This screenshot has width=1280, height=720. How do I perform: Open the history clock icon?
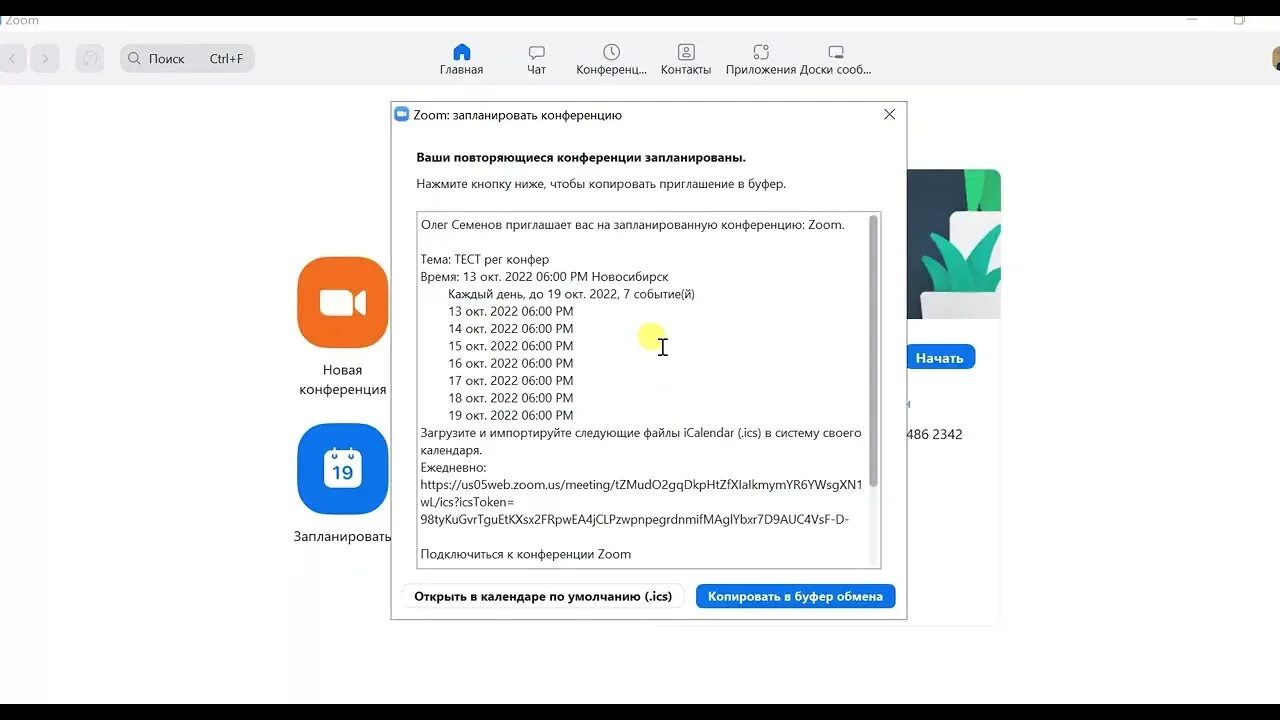[90, 59]
